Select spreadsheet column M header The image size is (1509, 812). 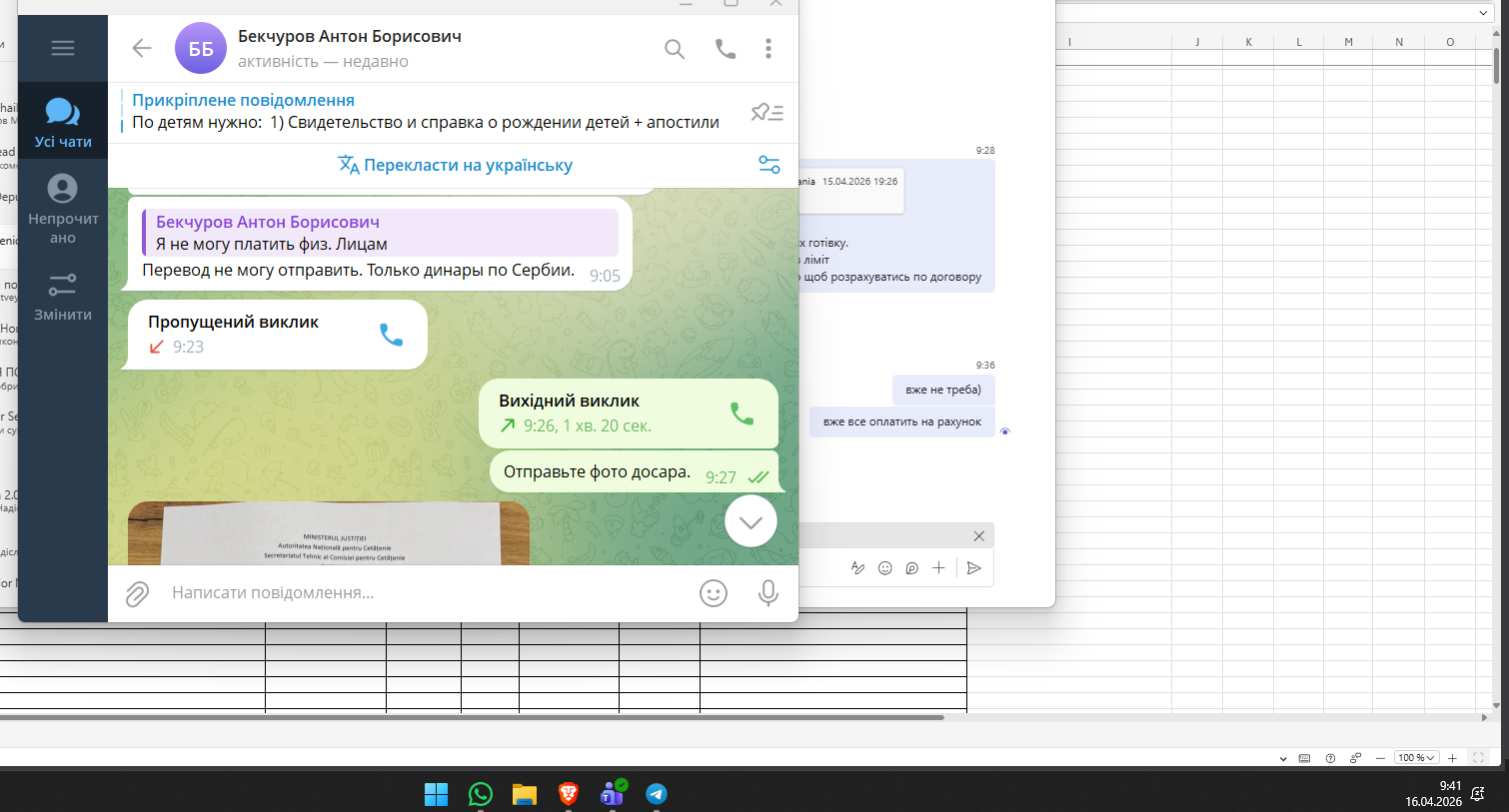coord(1348,42)
